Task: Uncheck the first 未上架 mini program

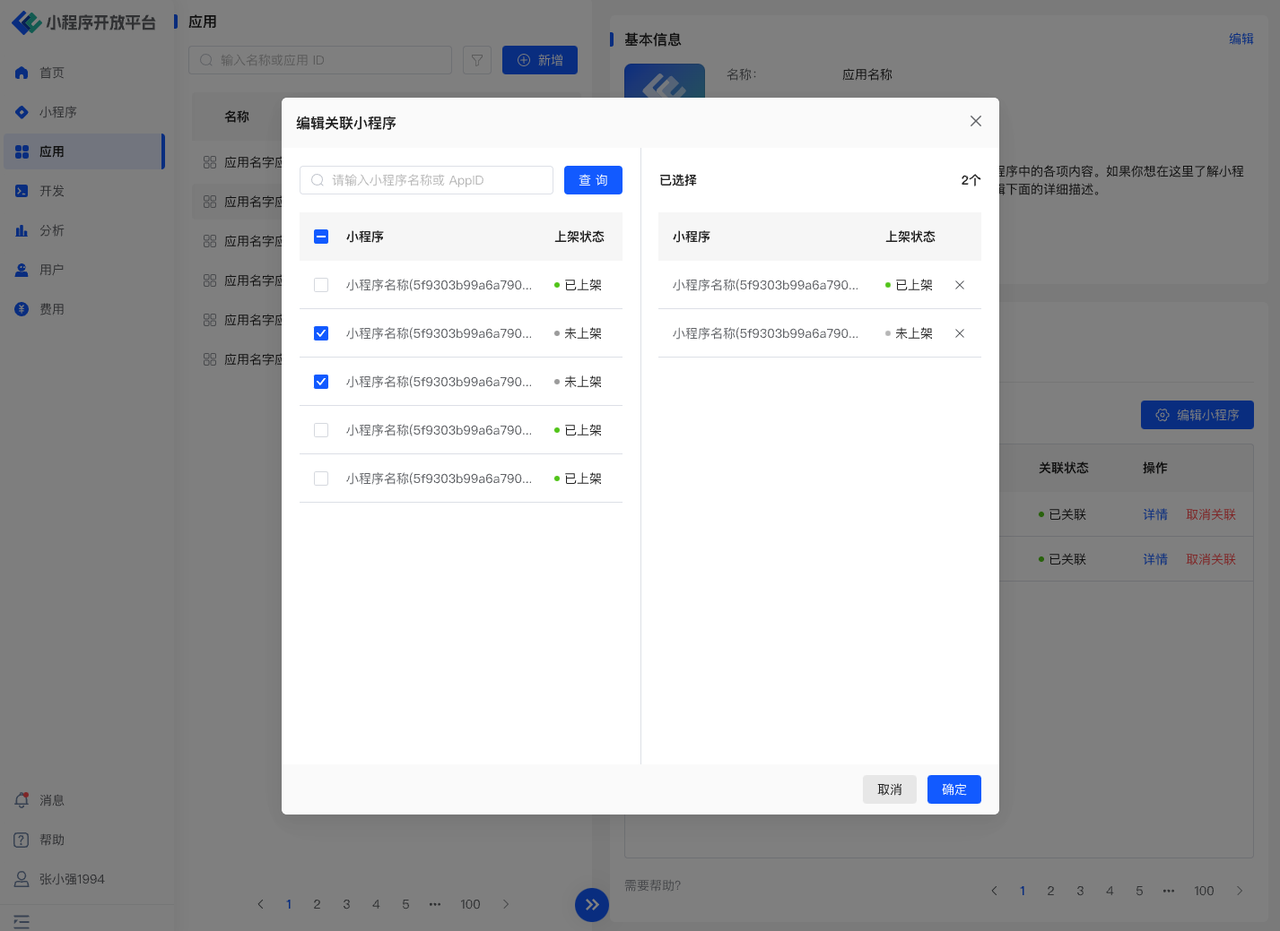Action: (321, 333)
